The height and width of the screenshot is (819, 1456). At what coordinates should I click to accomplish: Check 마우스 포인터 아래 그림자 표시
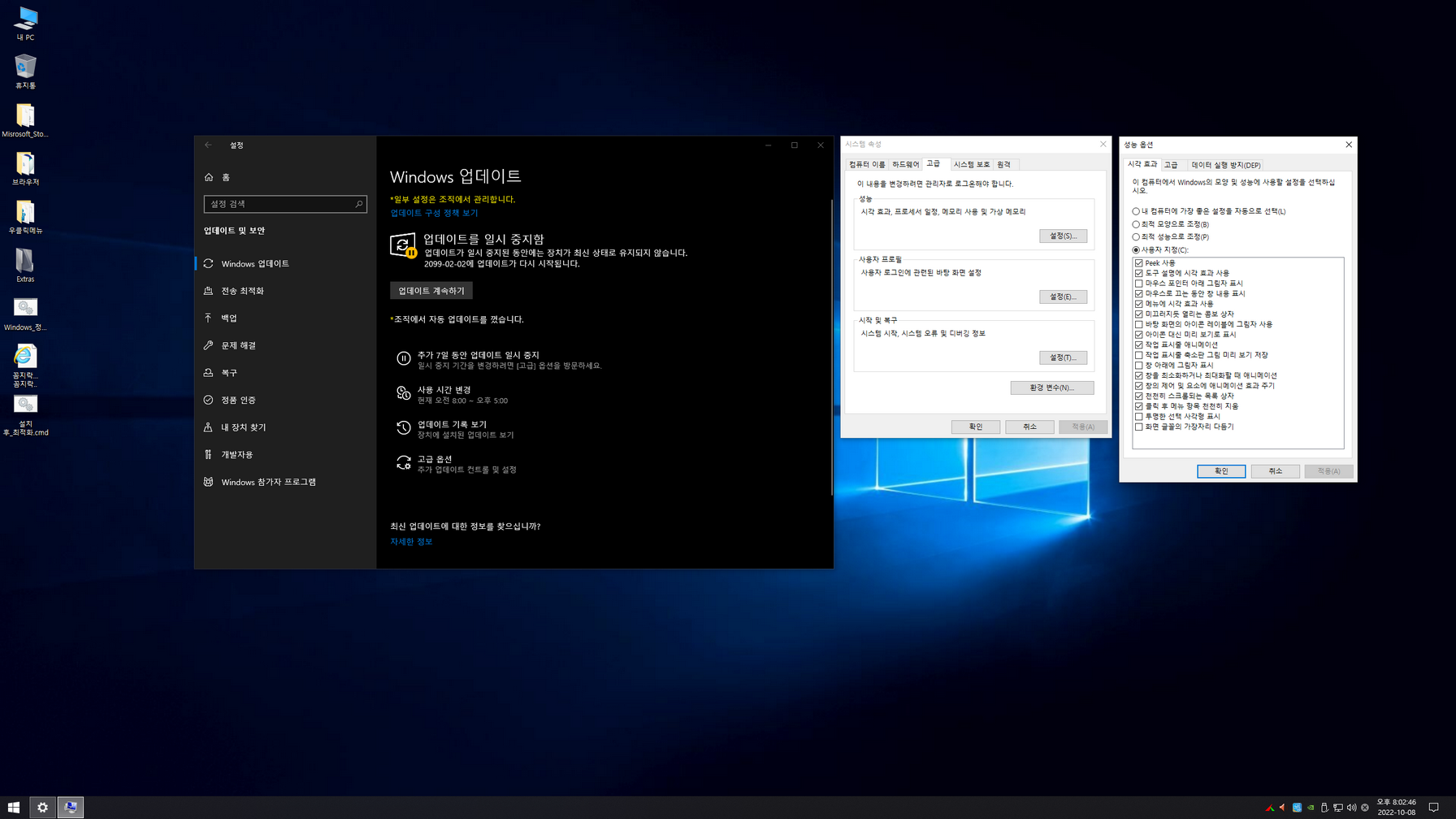[1139, 284]
